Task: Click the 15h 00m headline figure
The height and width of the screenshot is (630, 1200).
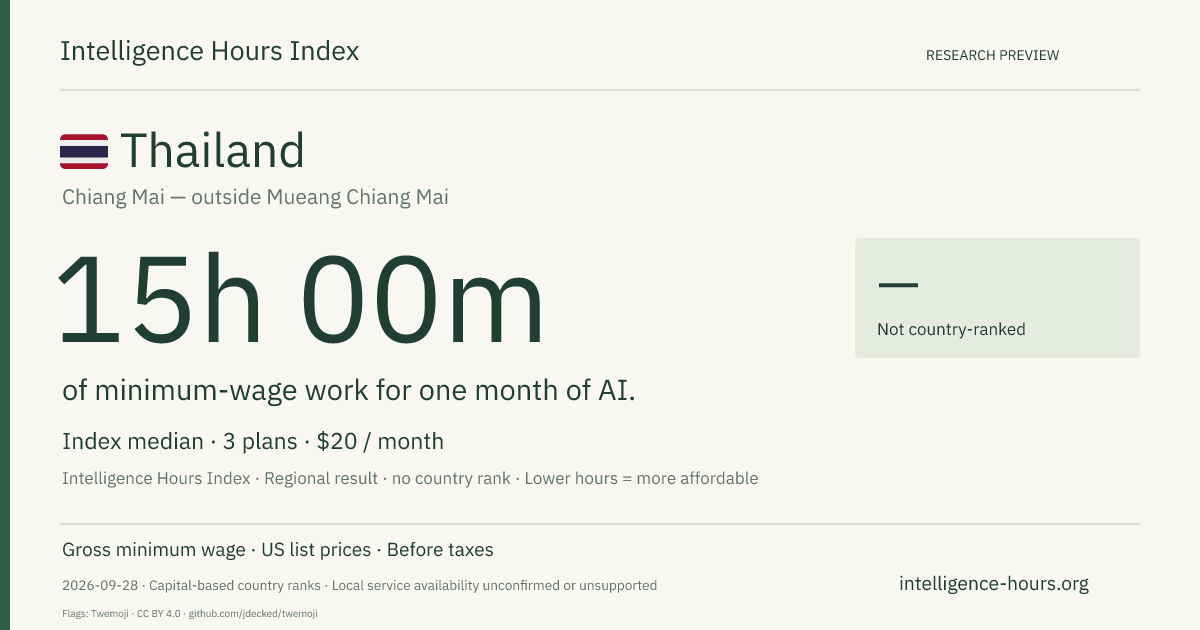Action: click(301, 300)
